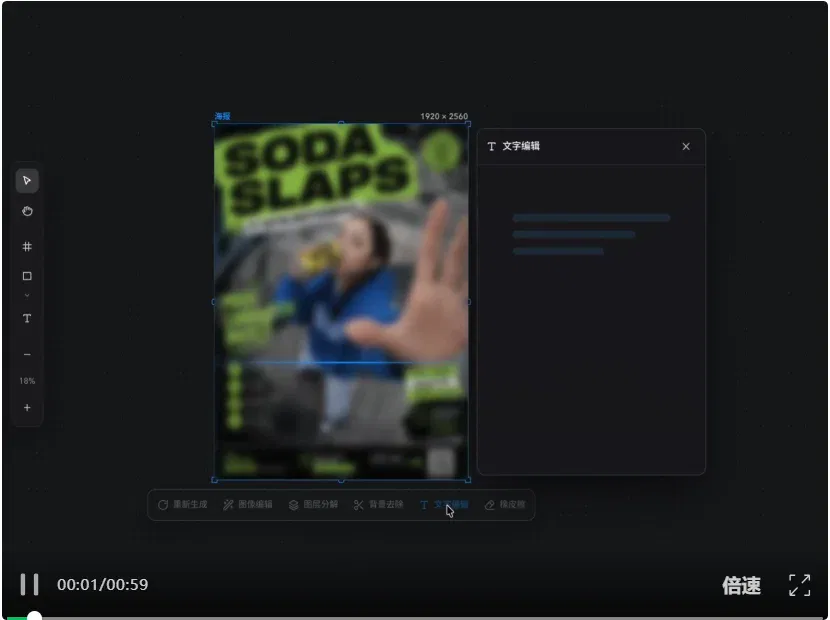Screen dimensions: 830x620
Task: Click the 00:01/00:59 time display
Action: click(x=103, y=585)
